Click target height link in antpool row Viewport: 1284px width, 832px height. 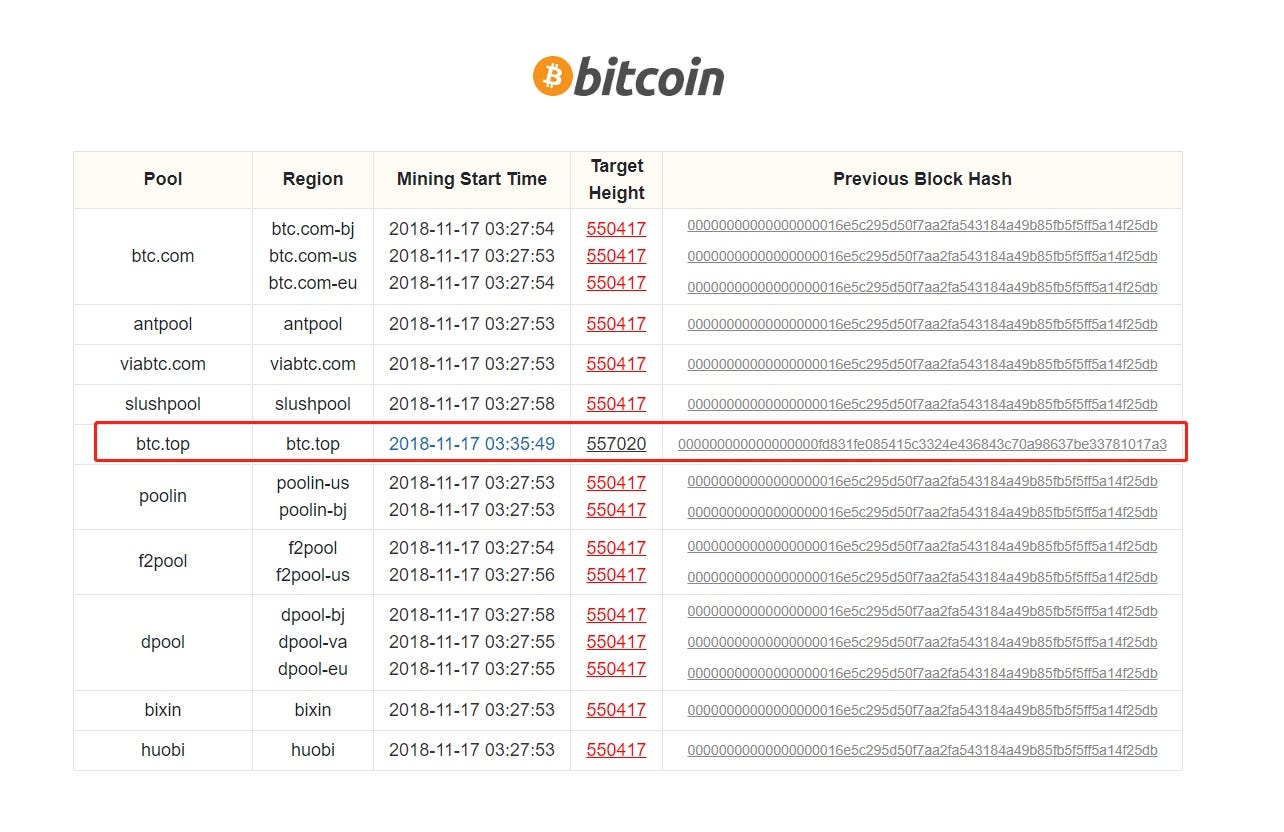click(x=616, y=324)
